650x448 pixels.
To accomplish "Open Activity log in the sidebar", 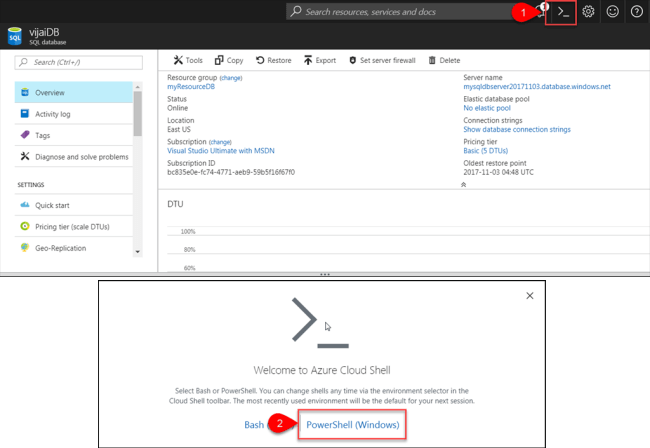I will (74, 114).
